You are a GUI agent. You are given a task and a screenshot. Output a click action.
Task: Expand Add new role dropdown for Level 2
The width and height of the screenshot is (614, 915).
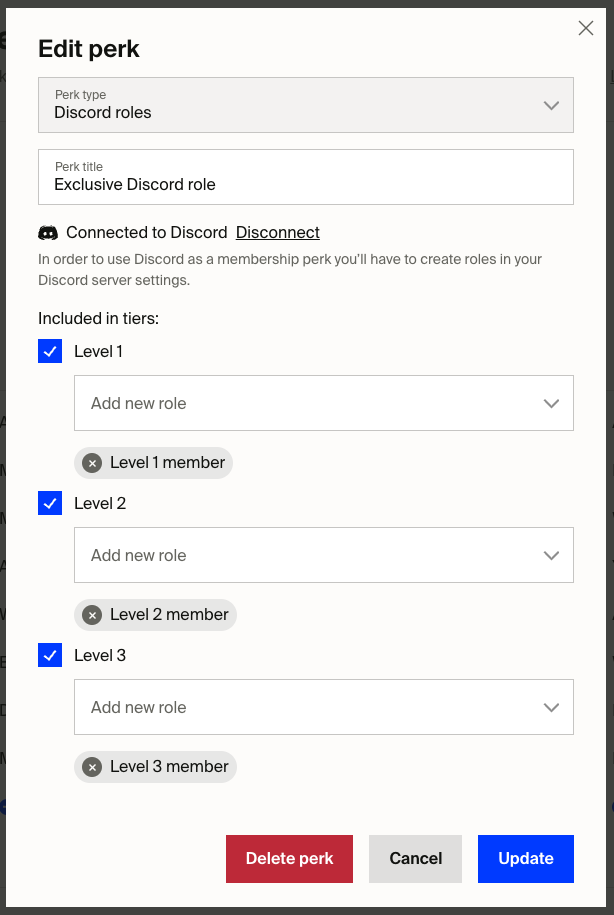(x=323, y=555)
